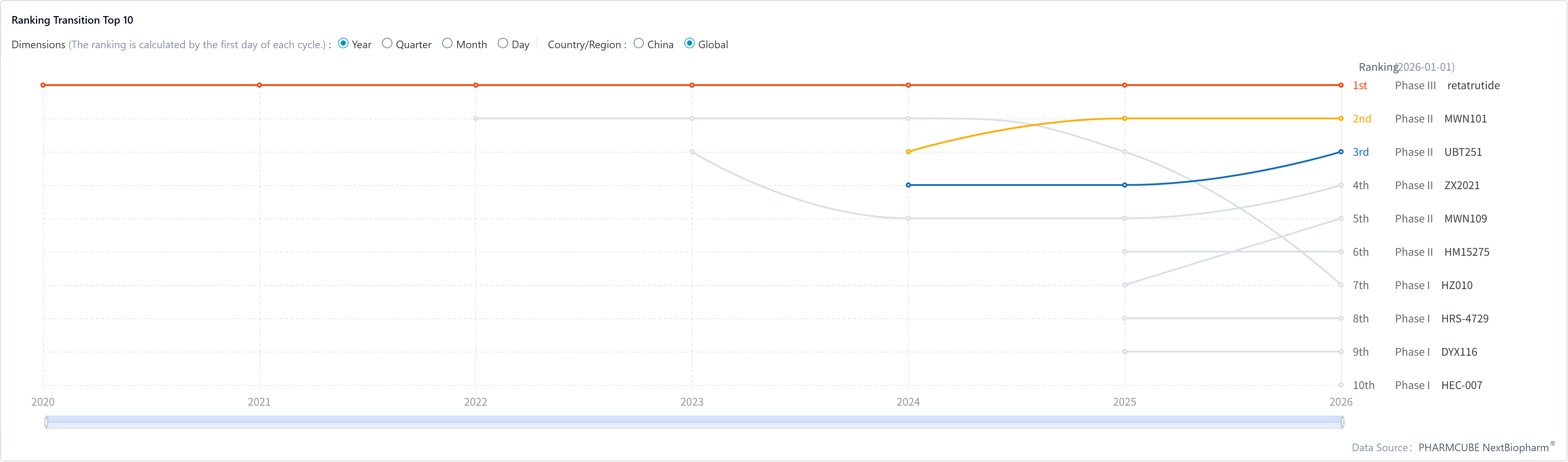The height and width of the screenshot is (462, 1568).
Task: Switch dimension to Quarter
Action: (387, 44)
